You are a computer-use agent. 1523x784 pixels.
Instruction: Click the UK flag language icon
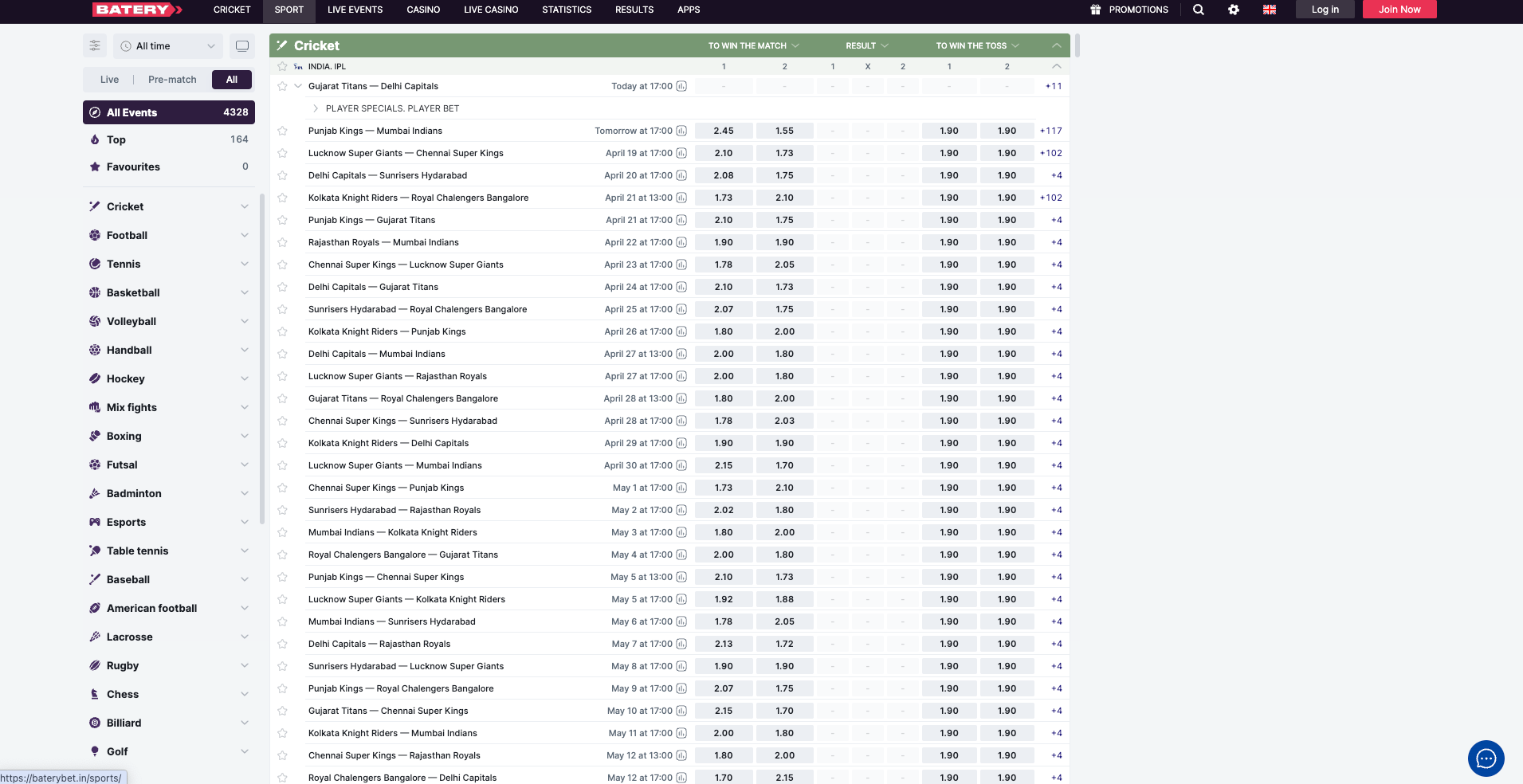[x=1270, y=10]
